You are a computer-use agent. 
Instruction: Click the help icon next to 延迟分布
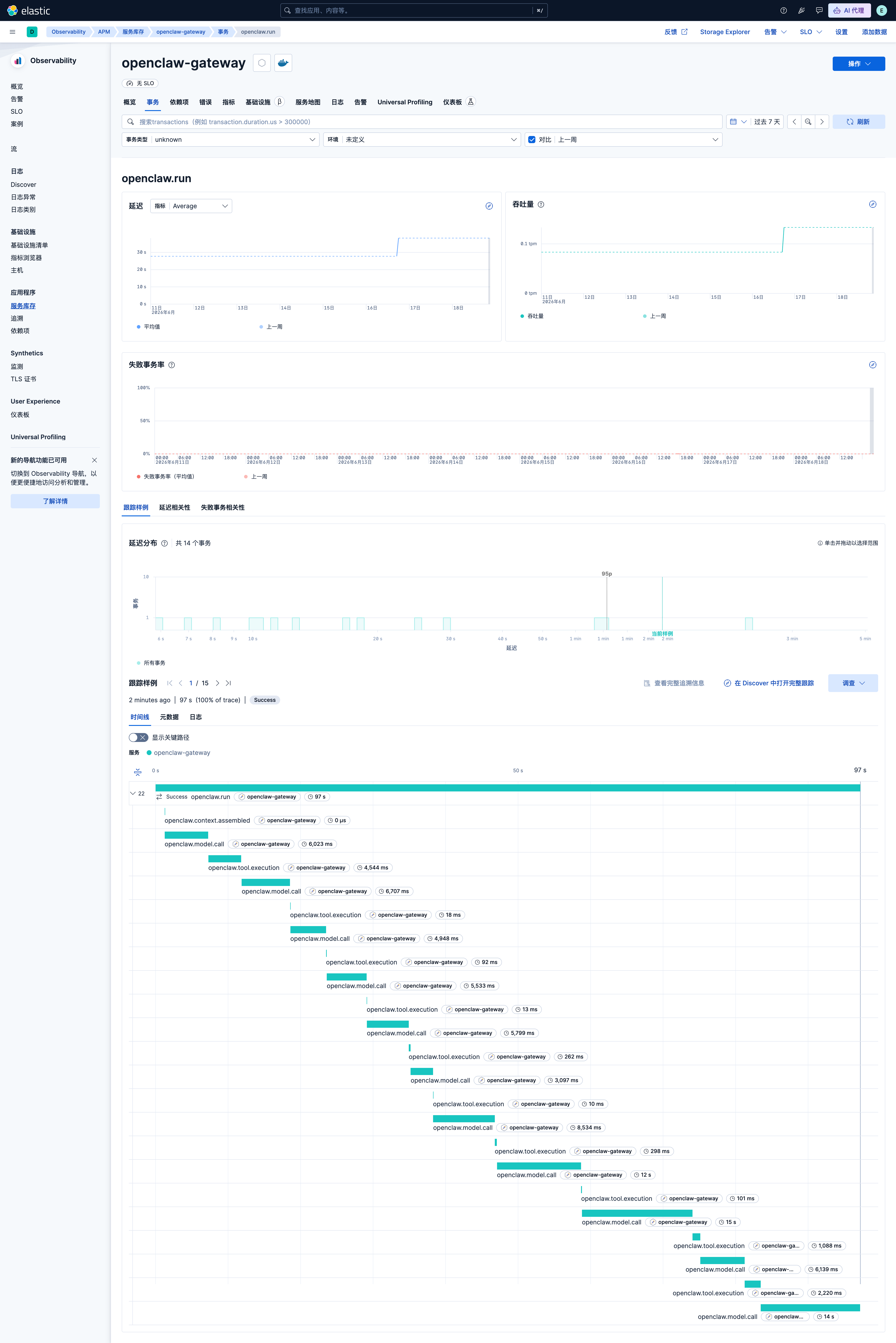(164, 544)
